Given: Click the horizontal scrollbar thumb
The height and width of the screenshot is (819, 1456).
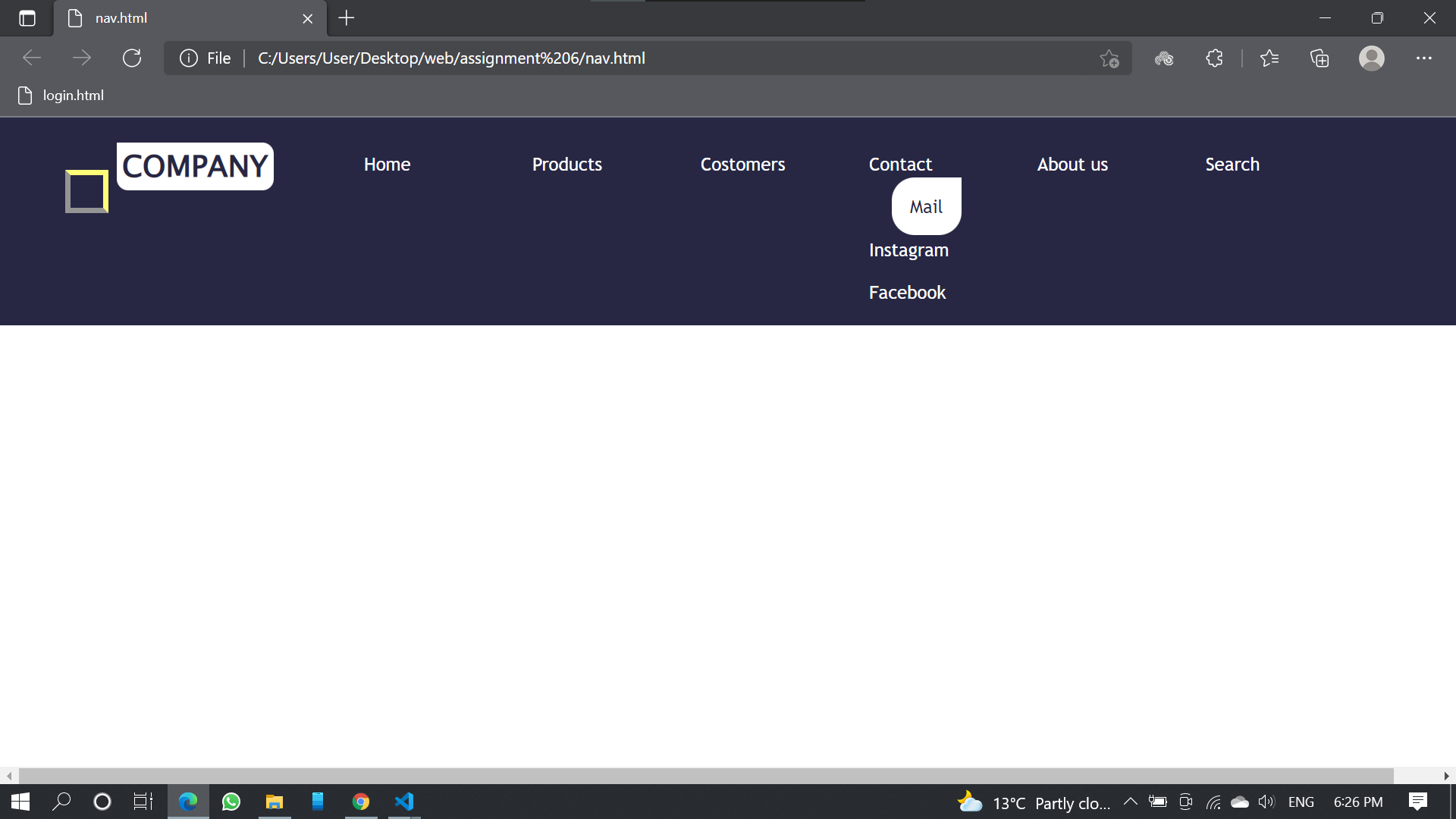Looking at the screenshot, I should pyautogui.click(x=706, y=776).
